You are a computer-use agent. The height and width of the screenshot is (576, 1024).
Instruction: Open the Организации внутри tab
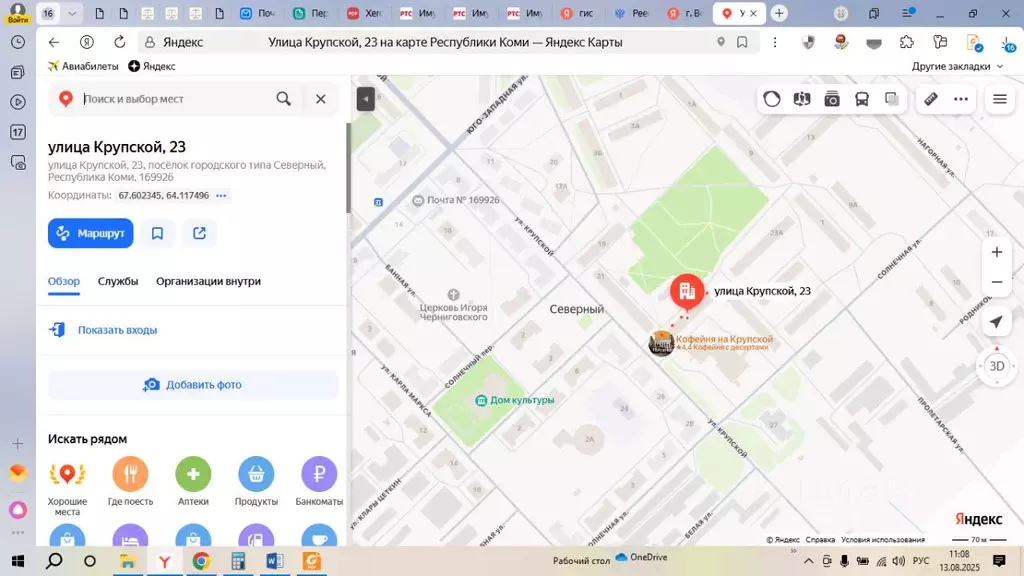208,281
